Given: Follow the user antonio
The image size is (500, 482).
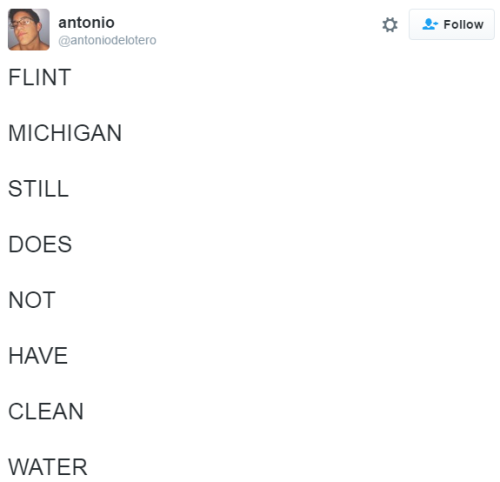Looking at the screenshot, I should (x=452, y=24).
